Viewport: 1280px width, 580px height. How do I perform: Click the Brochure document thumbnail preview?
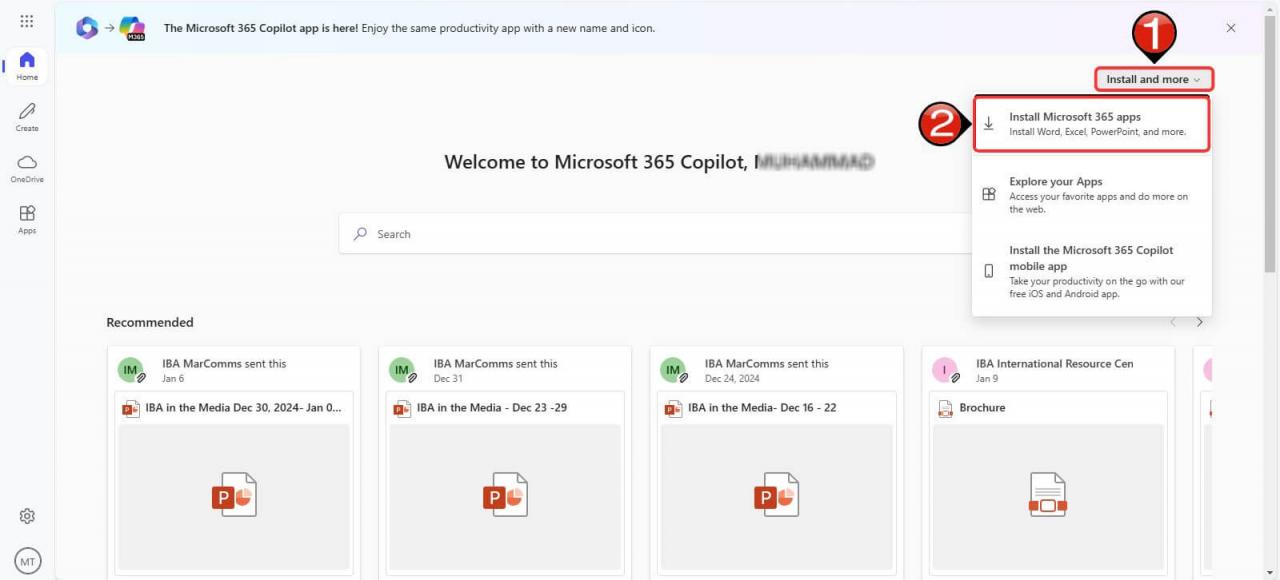click(1047, 496)
